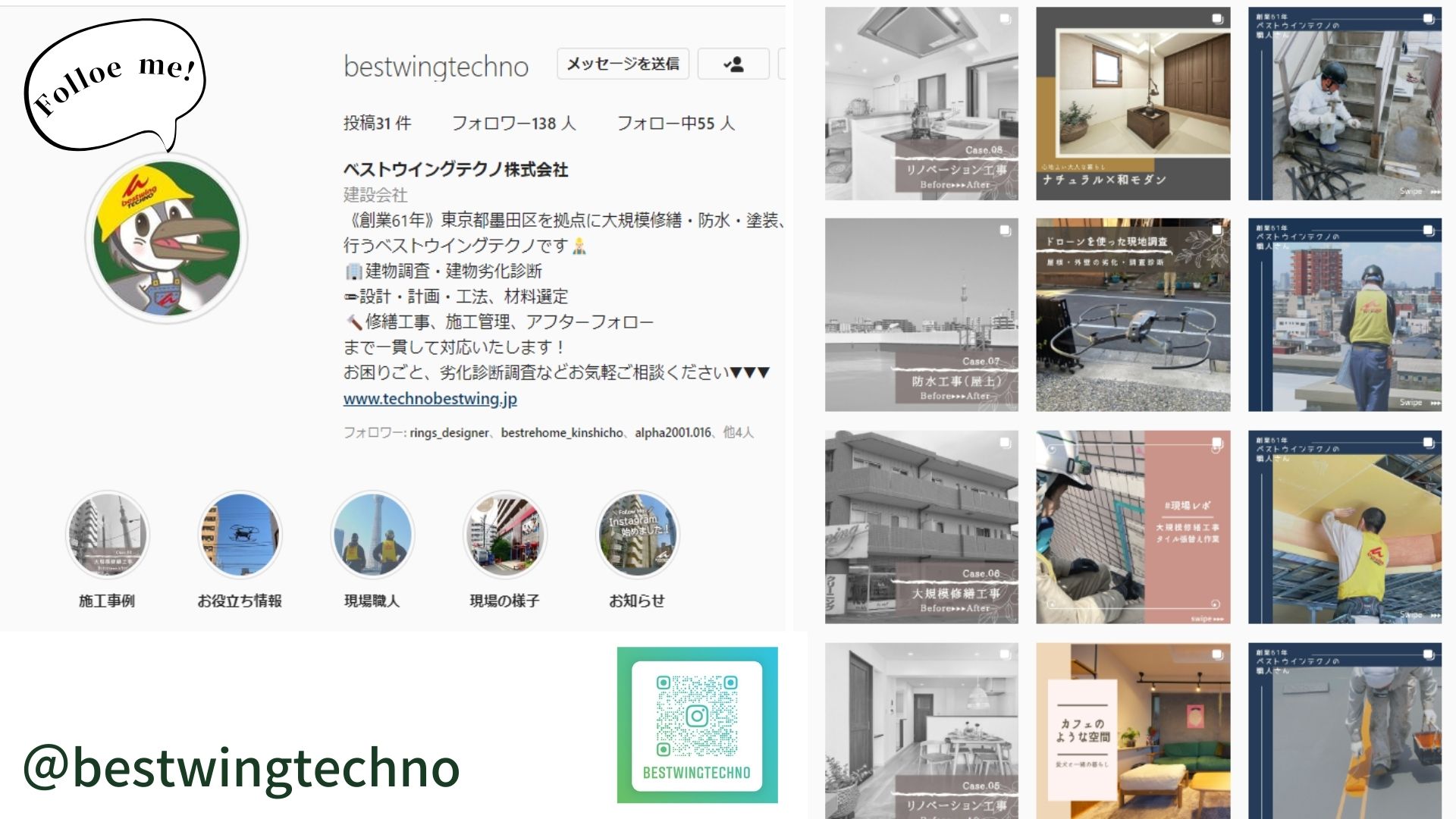This screenshot has width=1456, height=819.
Task: Open the カフェのような空間 post
Action: tap(1133, 730)
